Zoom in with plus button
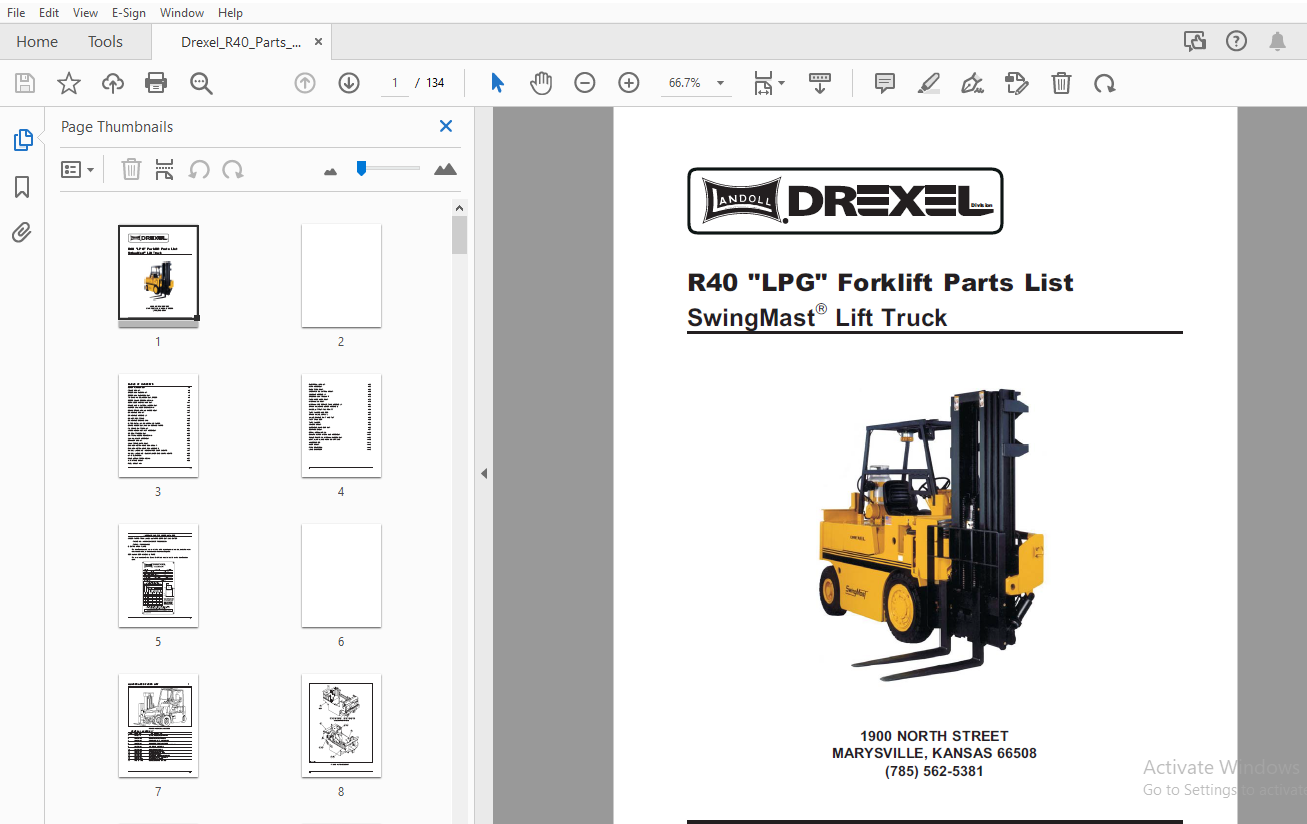This screenshot has height=824, width=1307. [629, 83]
